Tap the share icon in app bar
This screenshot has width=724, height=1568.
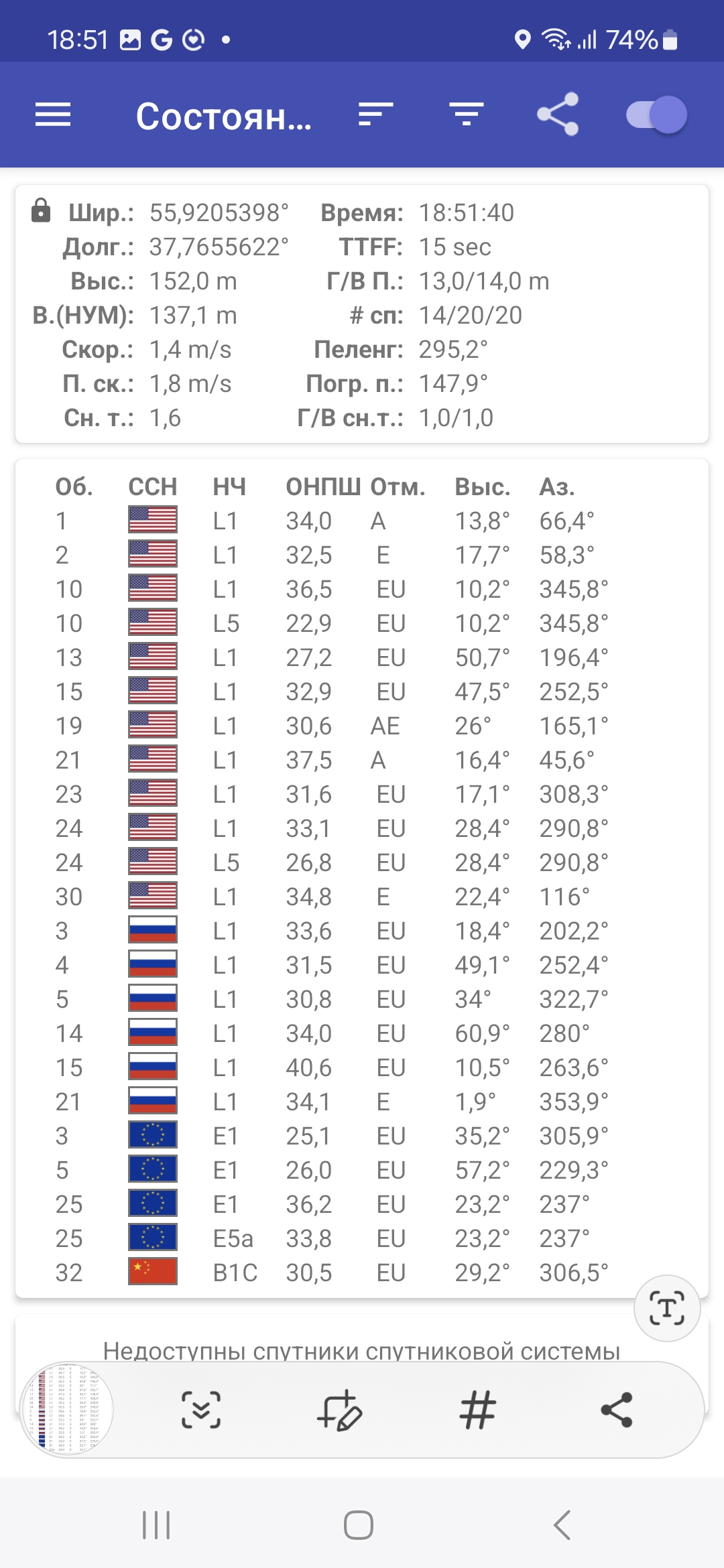pyautogui.click(x=558, y=115)
